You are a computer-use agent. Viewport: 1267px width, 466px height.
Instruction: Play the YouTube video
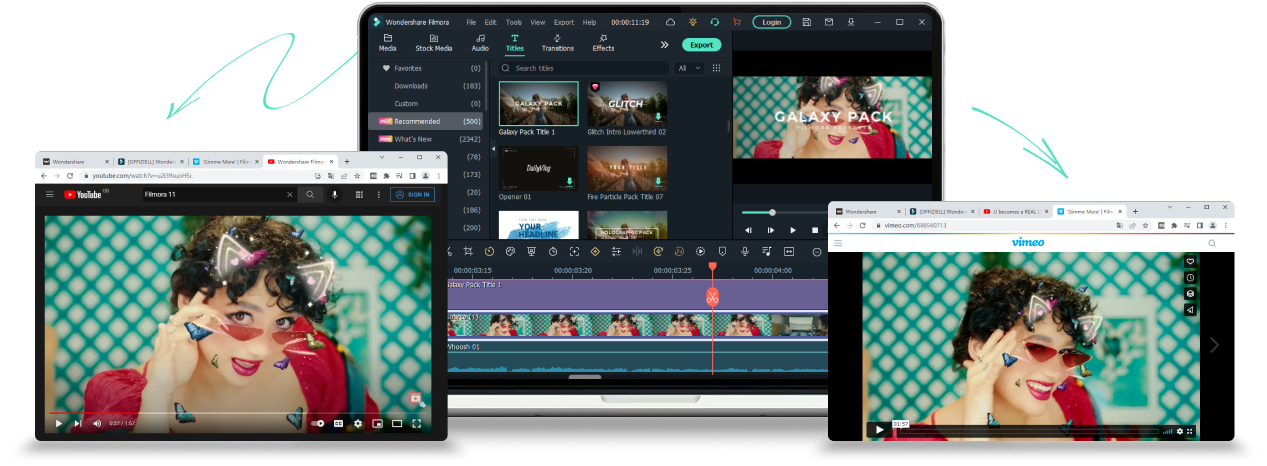point(58,424)
